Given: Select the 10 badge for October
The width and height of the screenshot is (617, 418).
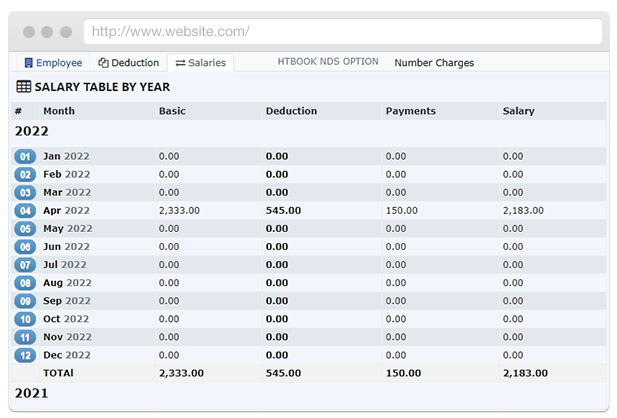Looking at the screenshot, I should coord(26,319).
